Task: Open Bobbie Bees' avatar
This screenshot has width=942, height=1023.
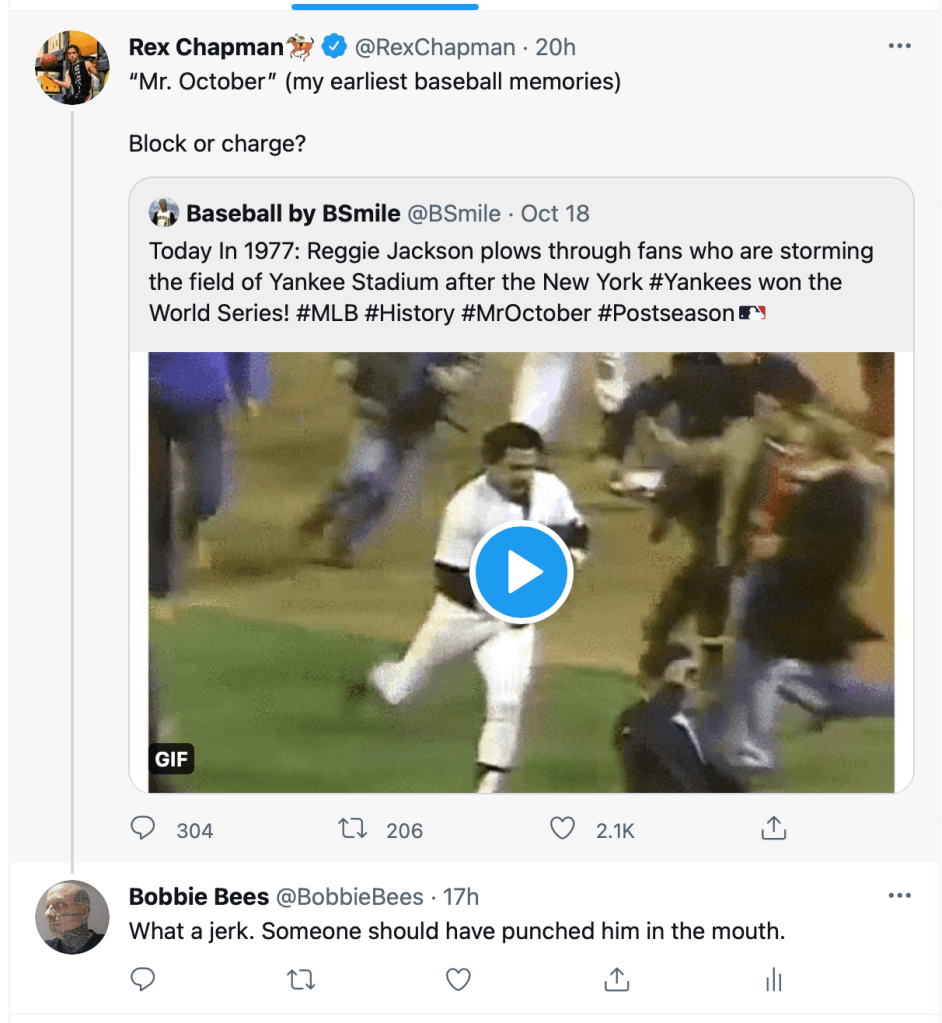Action: 72,917
